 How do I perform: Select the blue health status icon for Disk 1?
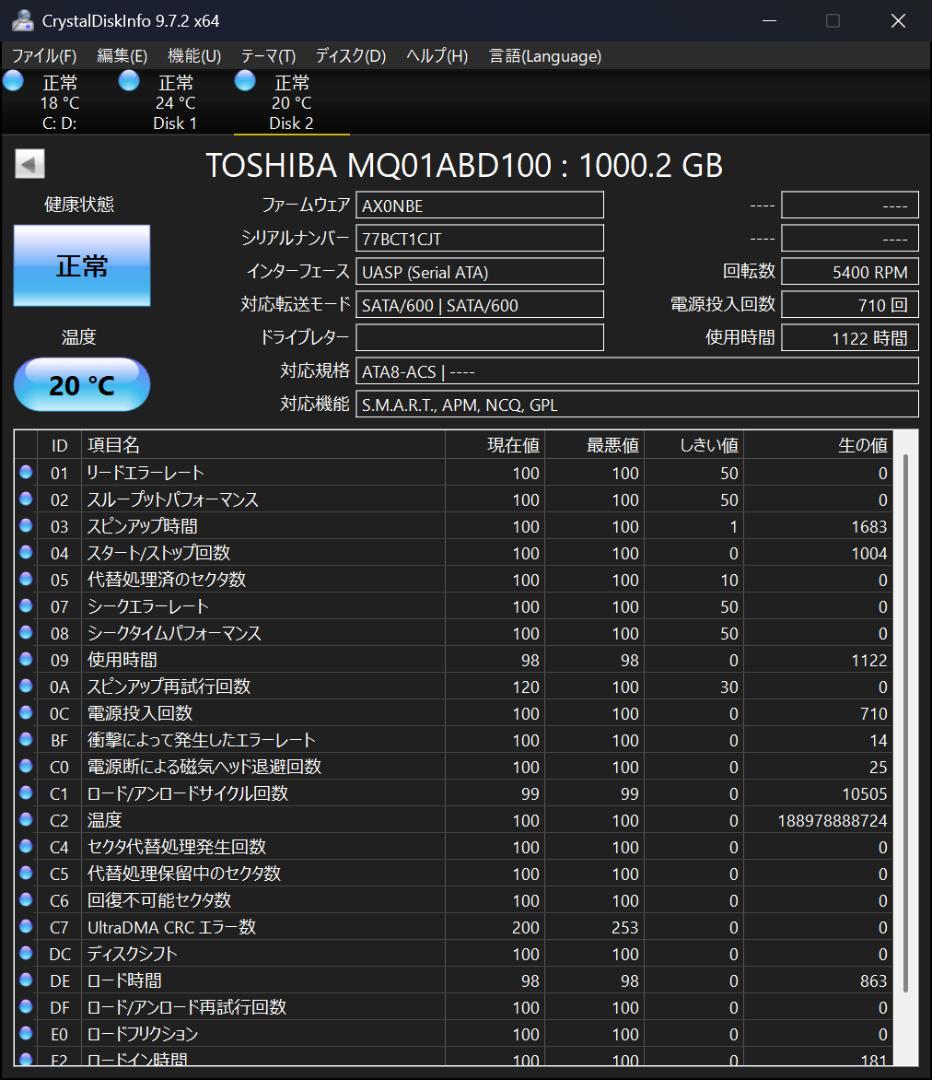(128, 82)
